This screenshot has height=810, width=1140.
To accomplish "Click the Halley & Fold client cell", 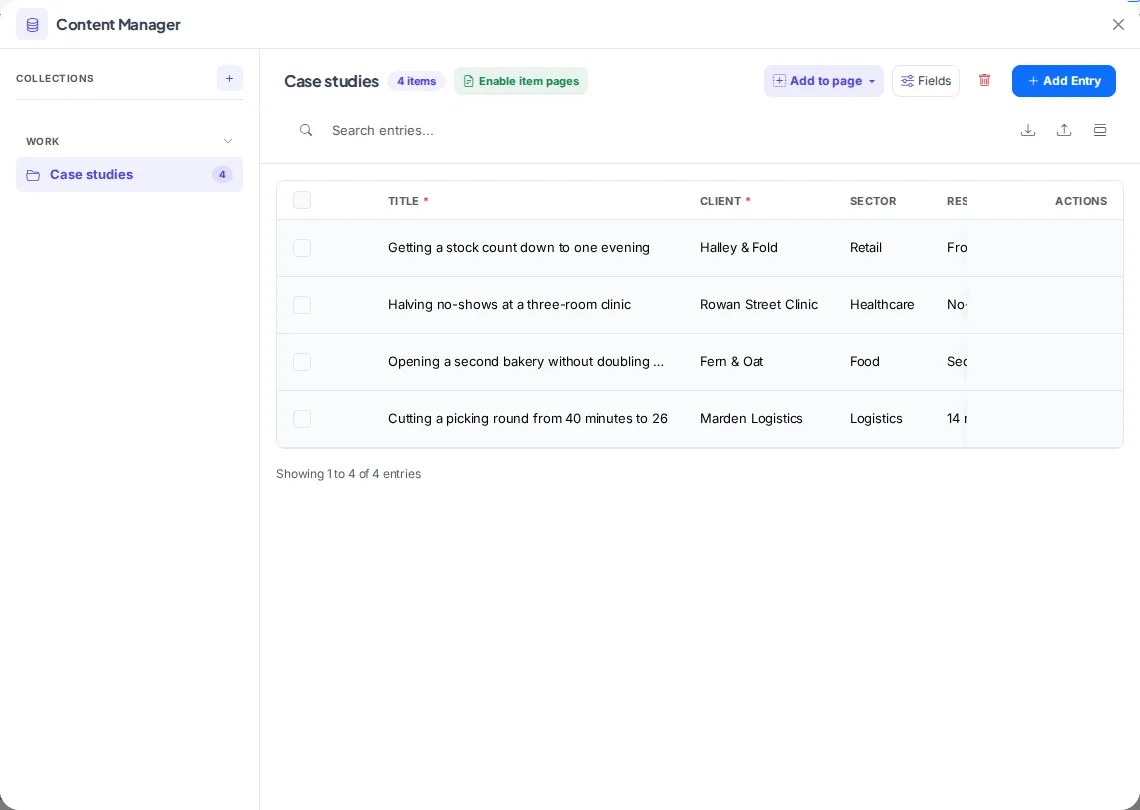I will click(x=739, y=247).
